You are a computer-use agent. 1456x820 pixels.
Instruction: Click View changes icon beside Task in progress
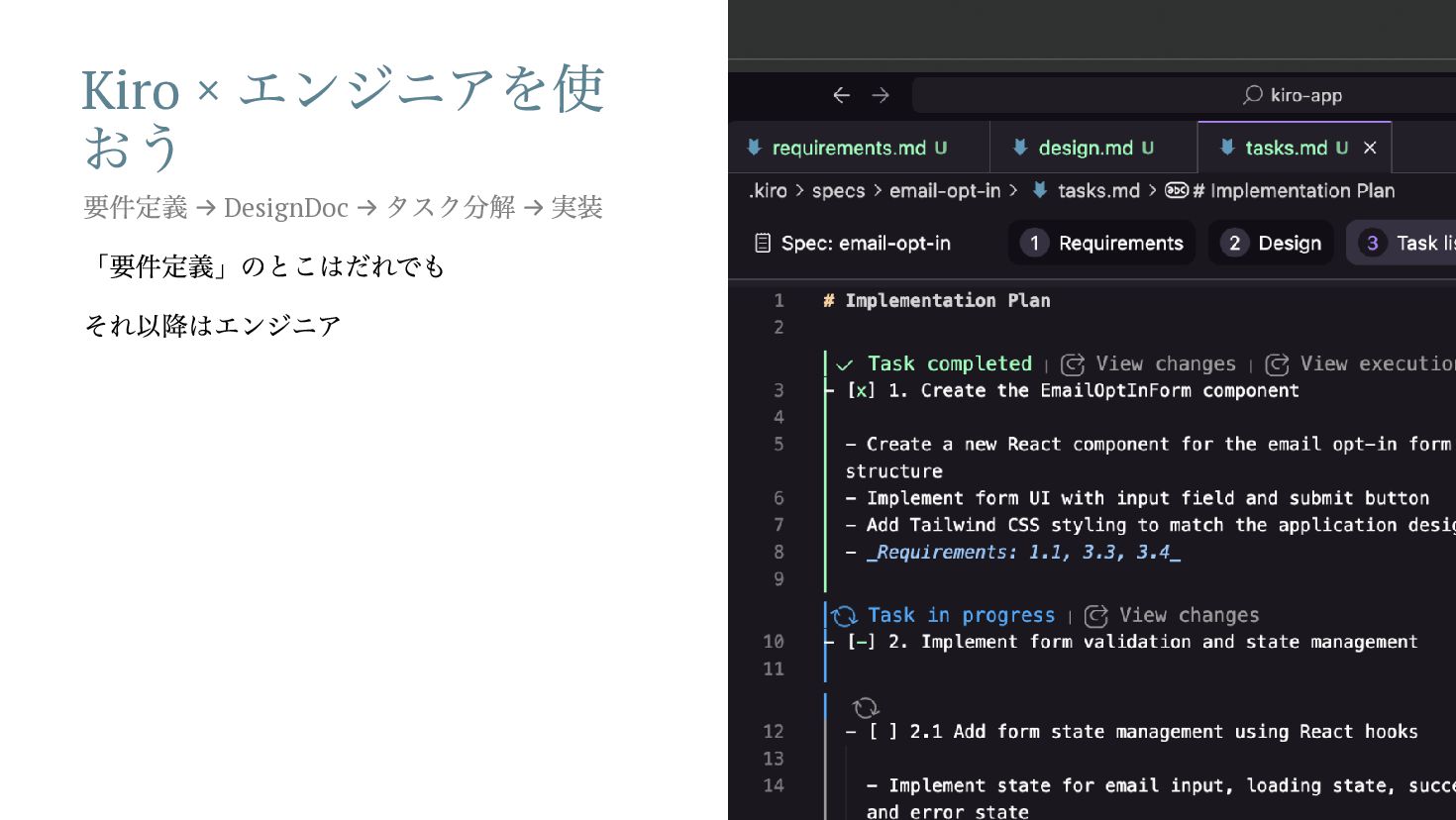1096,616
